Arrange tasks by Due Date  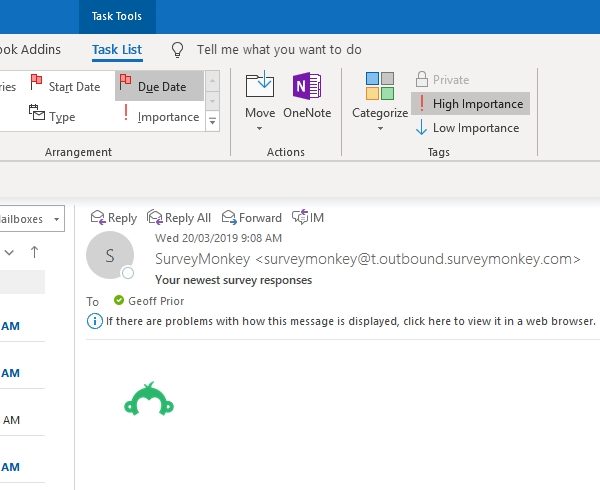[x=160, y=86]
